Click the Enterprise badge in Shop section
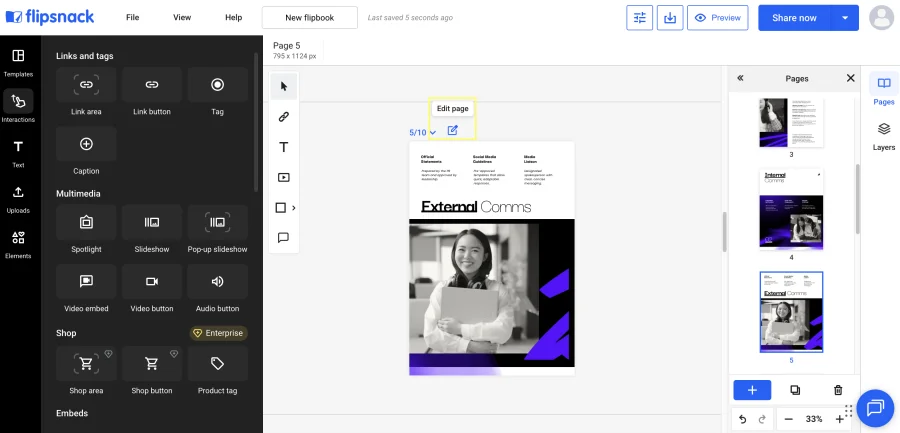This screenshot has width=900, height=433. [x=219, y=333]
